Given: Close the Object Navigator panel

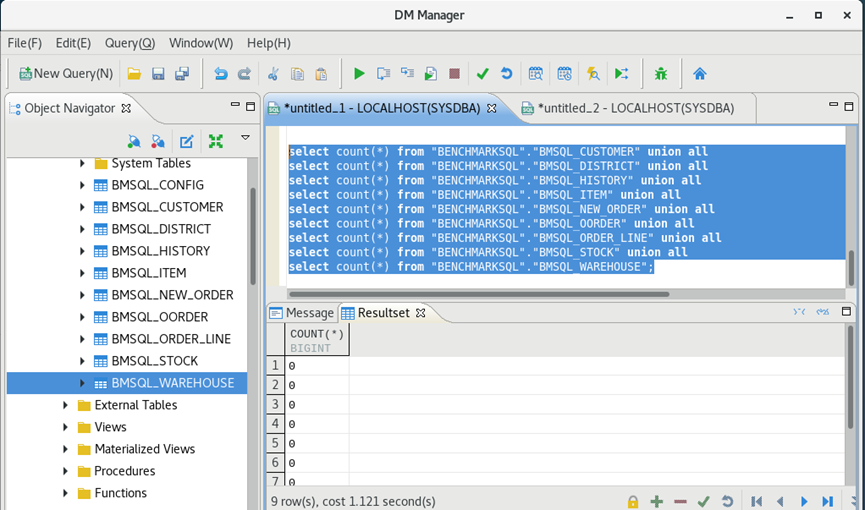Looking at the screenshot, I should pyautogui.click(x=126, y=108).
